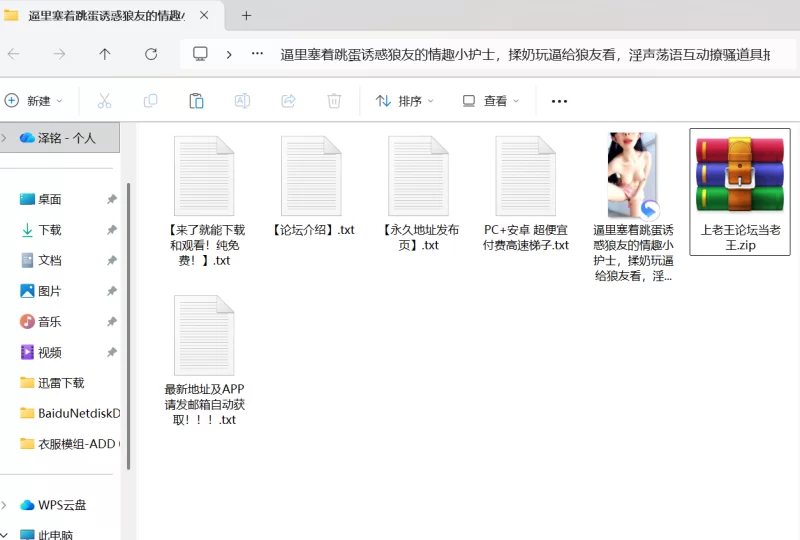Viewport: 800px width, 540px height.
Task: Click the Copy icon in toolbar
Action: tap(150, 101)
